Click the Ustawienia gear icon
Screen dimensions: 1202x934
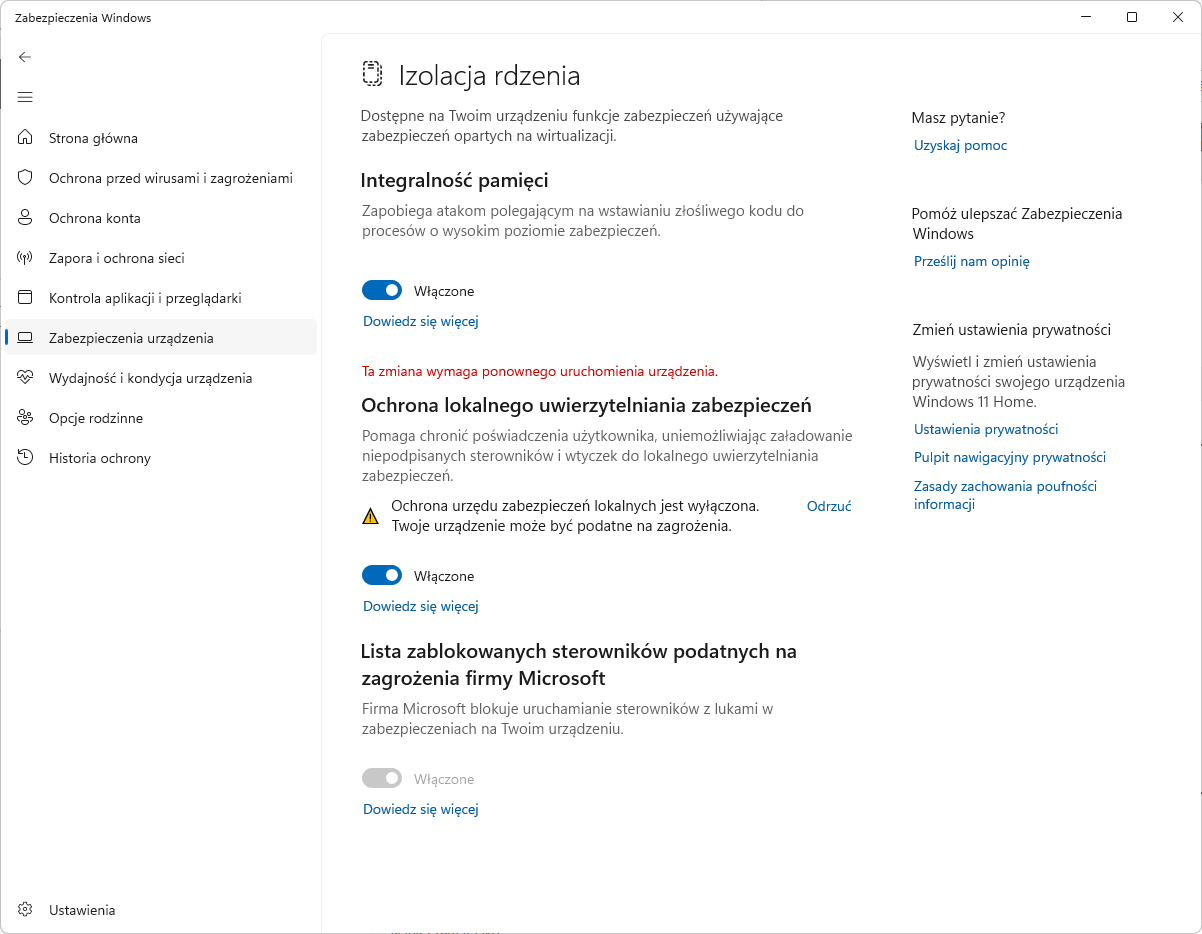[x=26, y=910]
